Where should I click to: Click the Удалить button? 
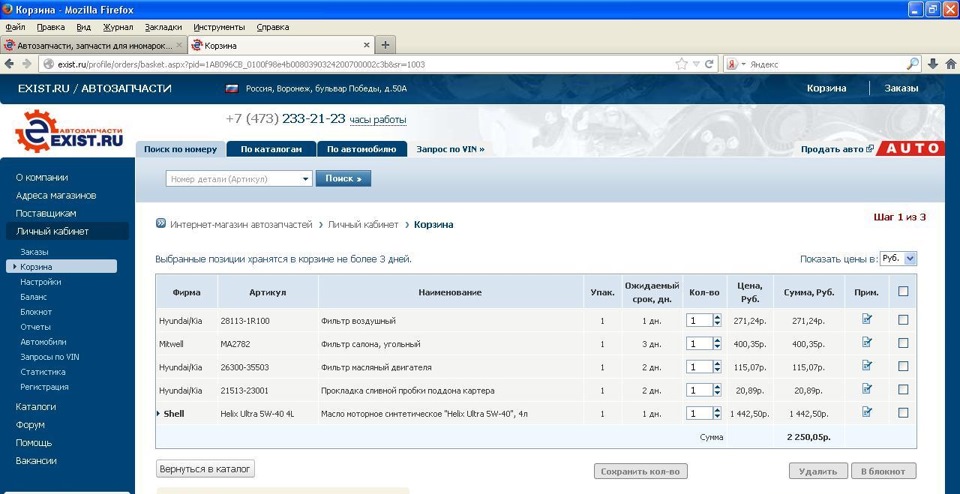(x=818, y=471)
